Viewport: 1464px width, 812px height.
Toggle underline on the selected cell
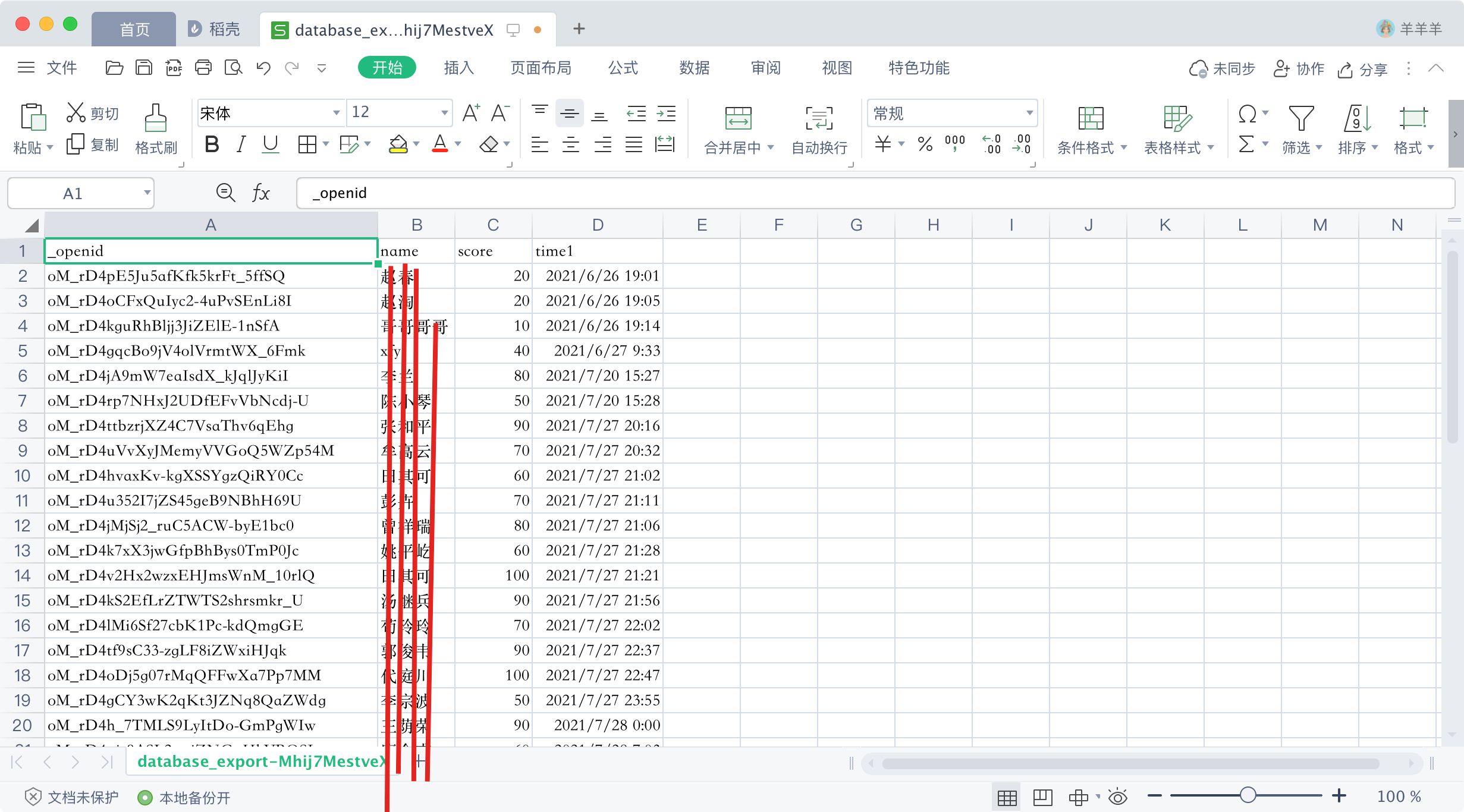point(271,143)
